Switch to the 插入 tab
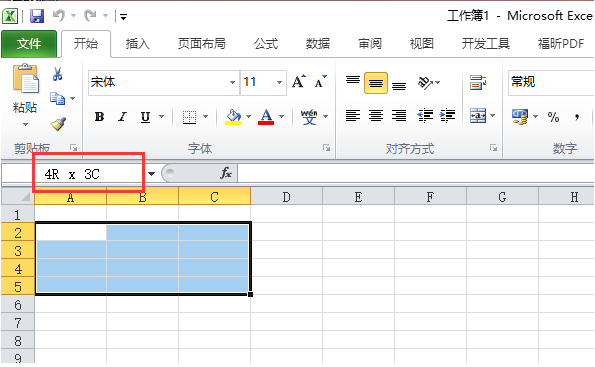595x367 pixels. 138,44
